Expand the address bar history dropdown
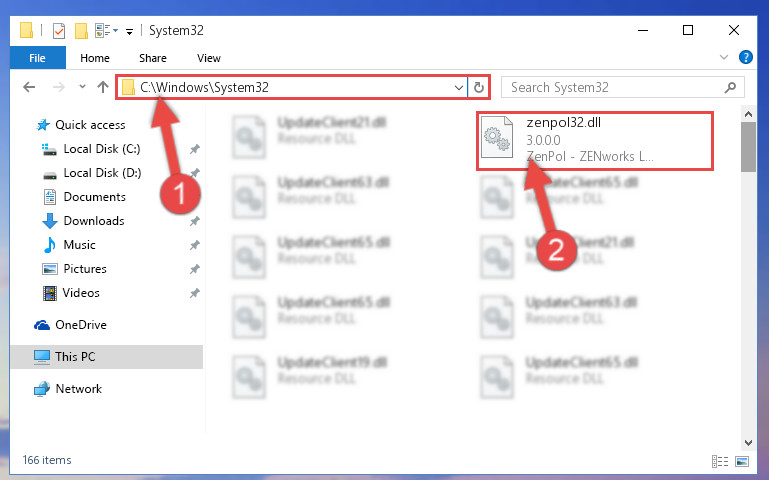 pos(459,88)
